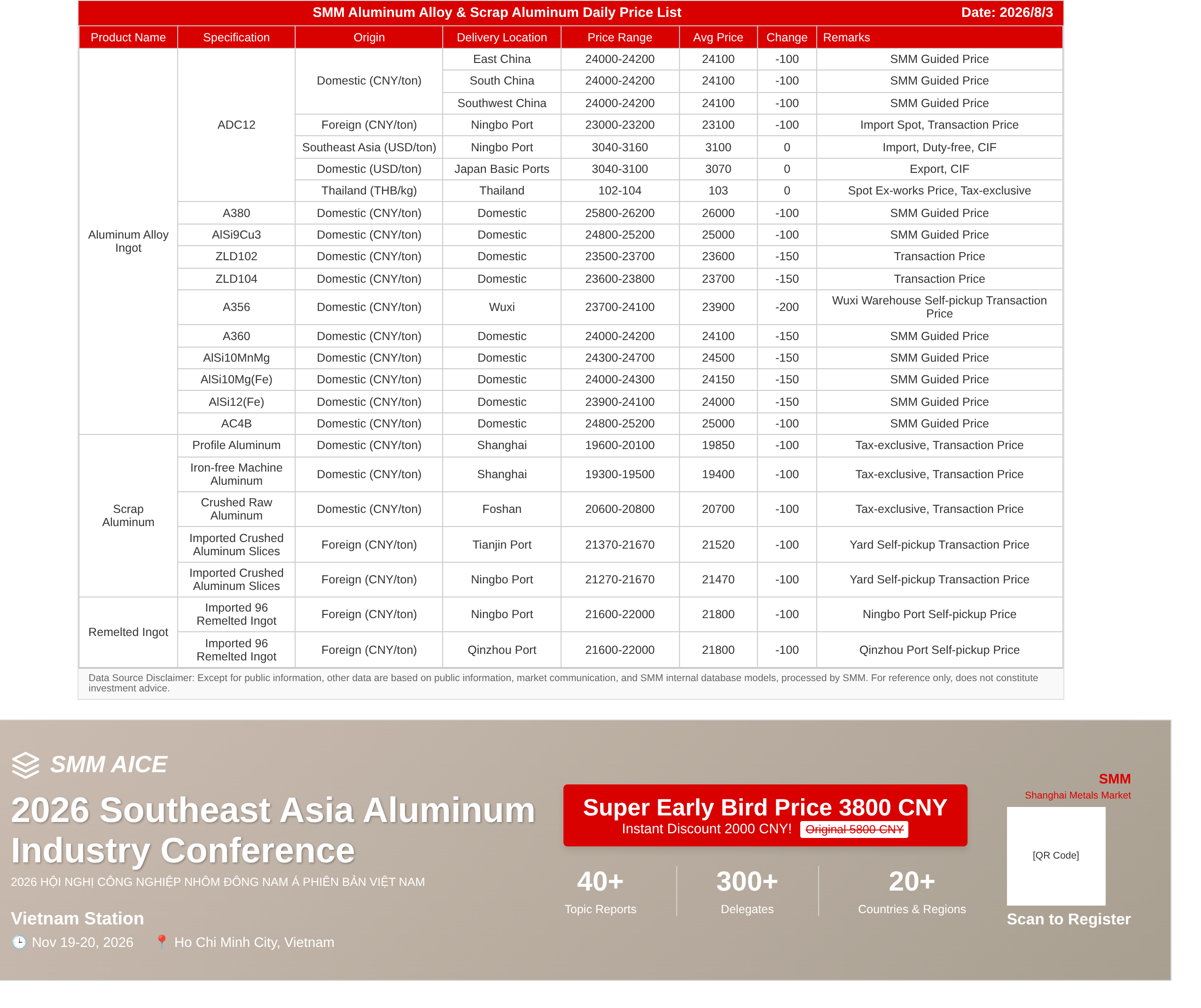This screenshot has width=1201, height=1008.
Task: Click the ZLD102 specification cell
Action: (x=236, y=257)
